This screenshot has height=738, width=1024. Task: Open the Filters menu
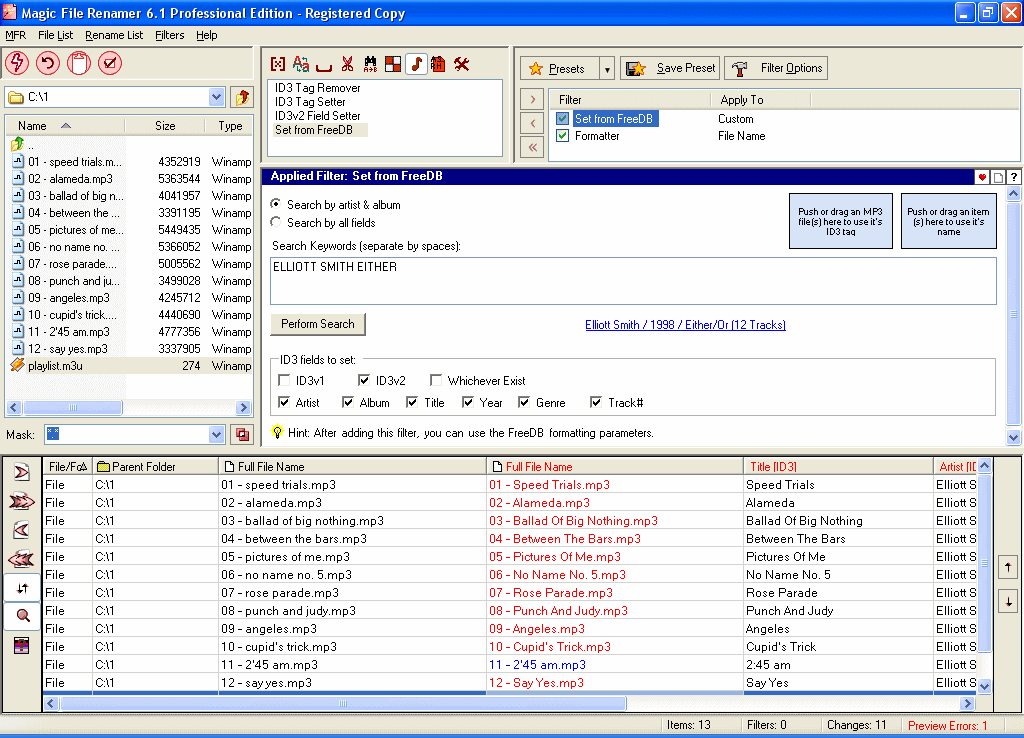click(x=169, y=35)
